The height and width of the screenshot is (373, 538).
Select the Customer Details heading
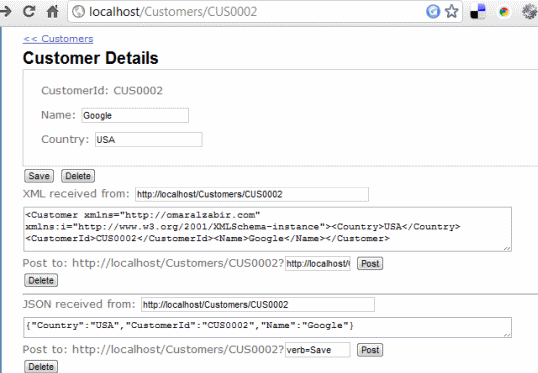(91, 58)
